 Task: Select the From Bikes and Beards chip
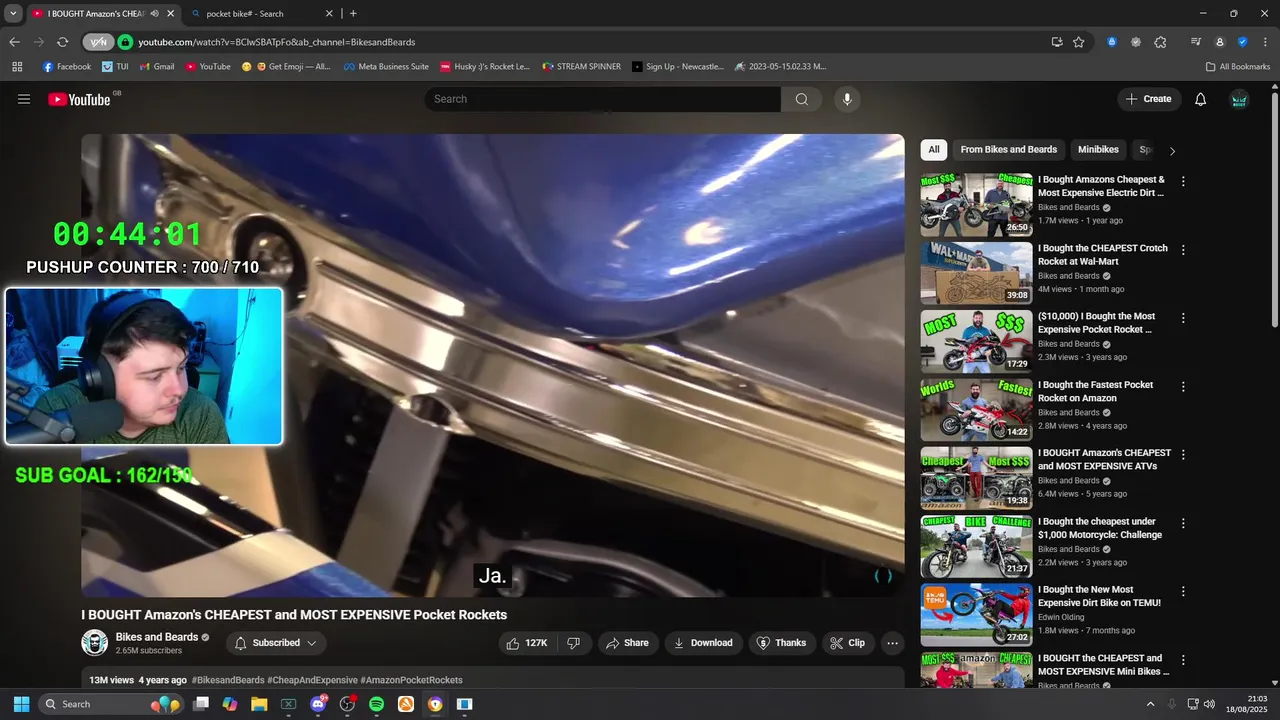tap(1008, 150)
